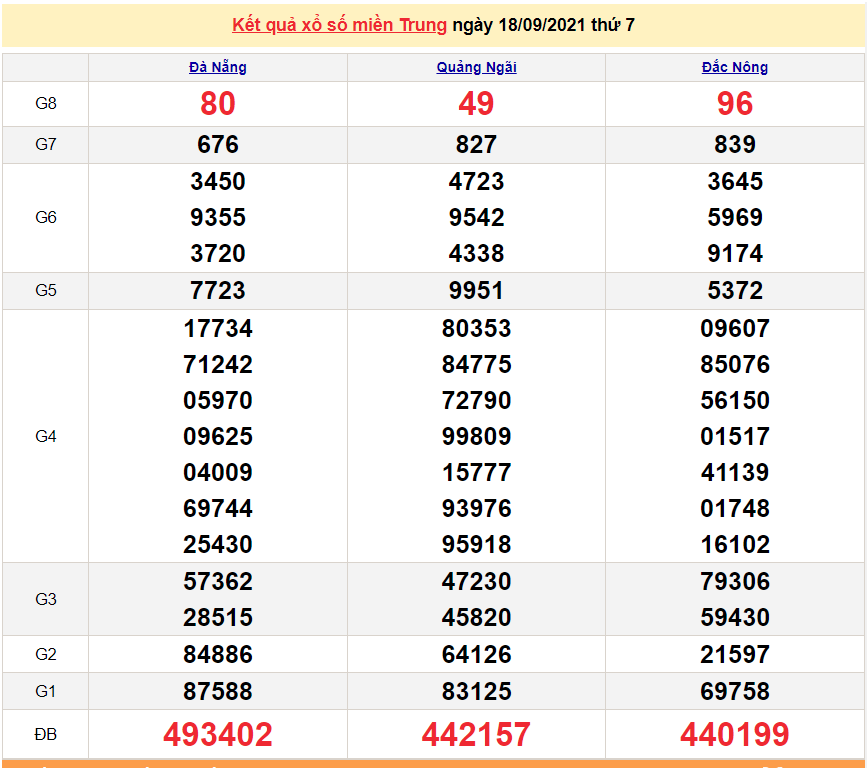Select G6 number 9355

click(x=218, y=217)
